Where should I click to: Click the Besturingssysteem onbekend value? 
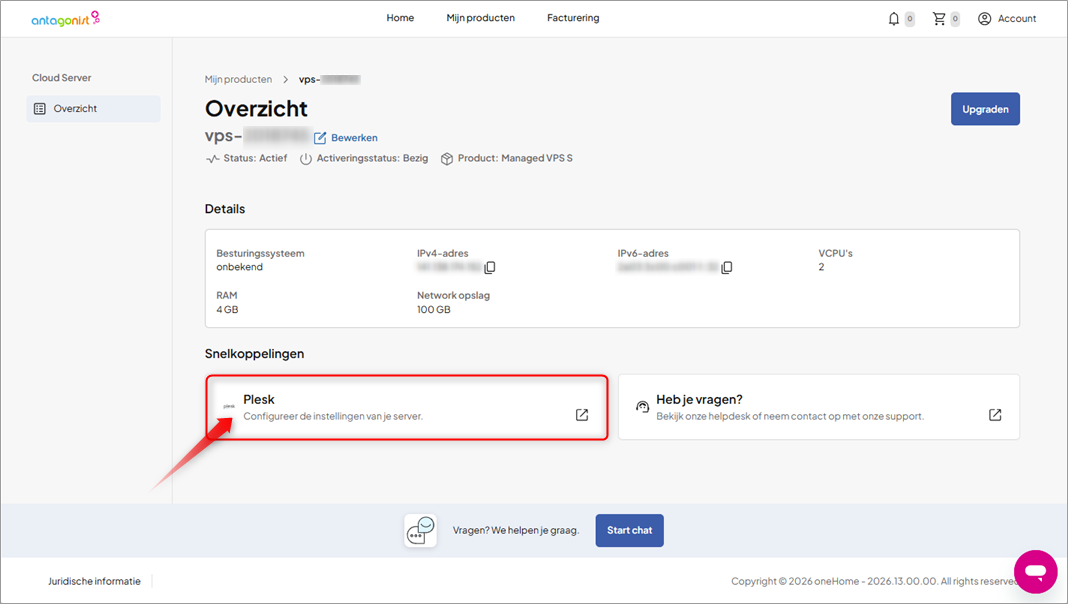pos(240,268)
